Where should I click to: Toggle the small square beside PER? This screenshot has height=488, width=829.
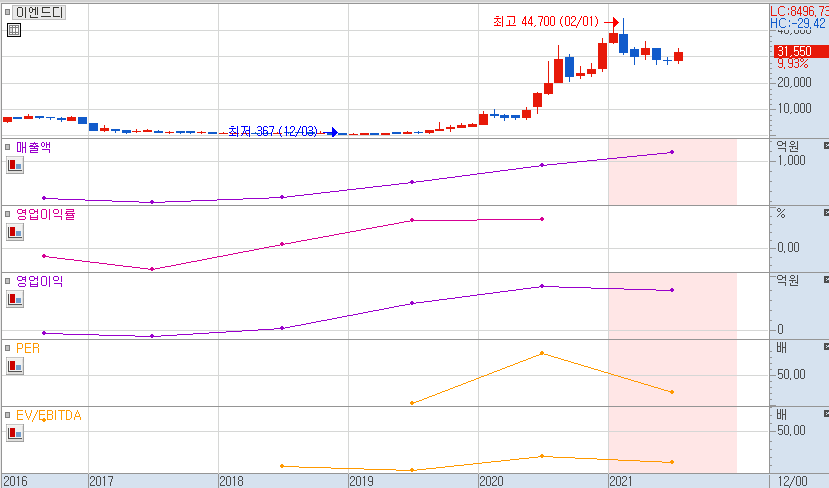coord(7,348)
